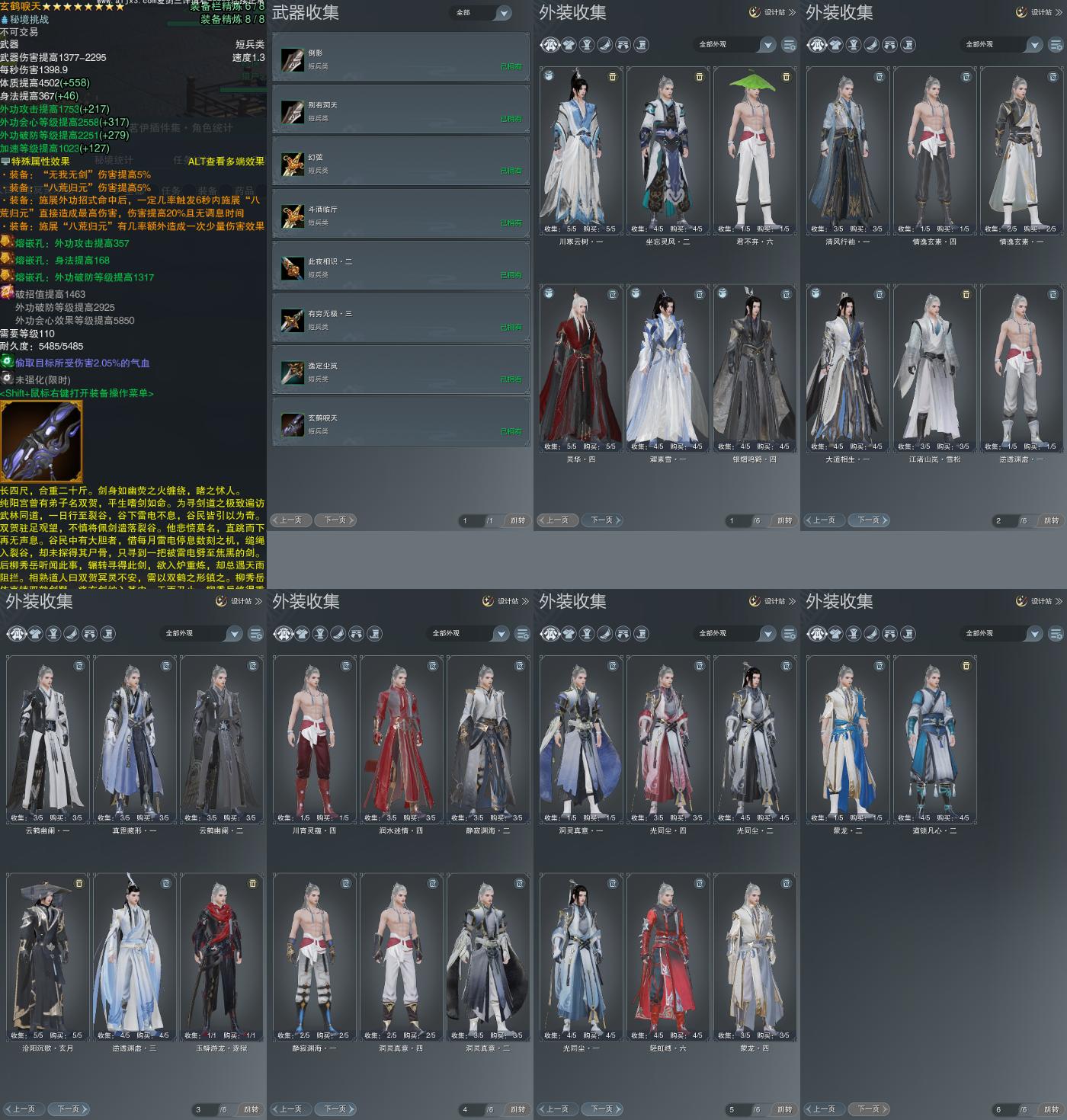Open 全部外观 dropdown on outfit page 5
Screen dimensions: 1067x1120
[x=735, y=634]
